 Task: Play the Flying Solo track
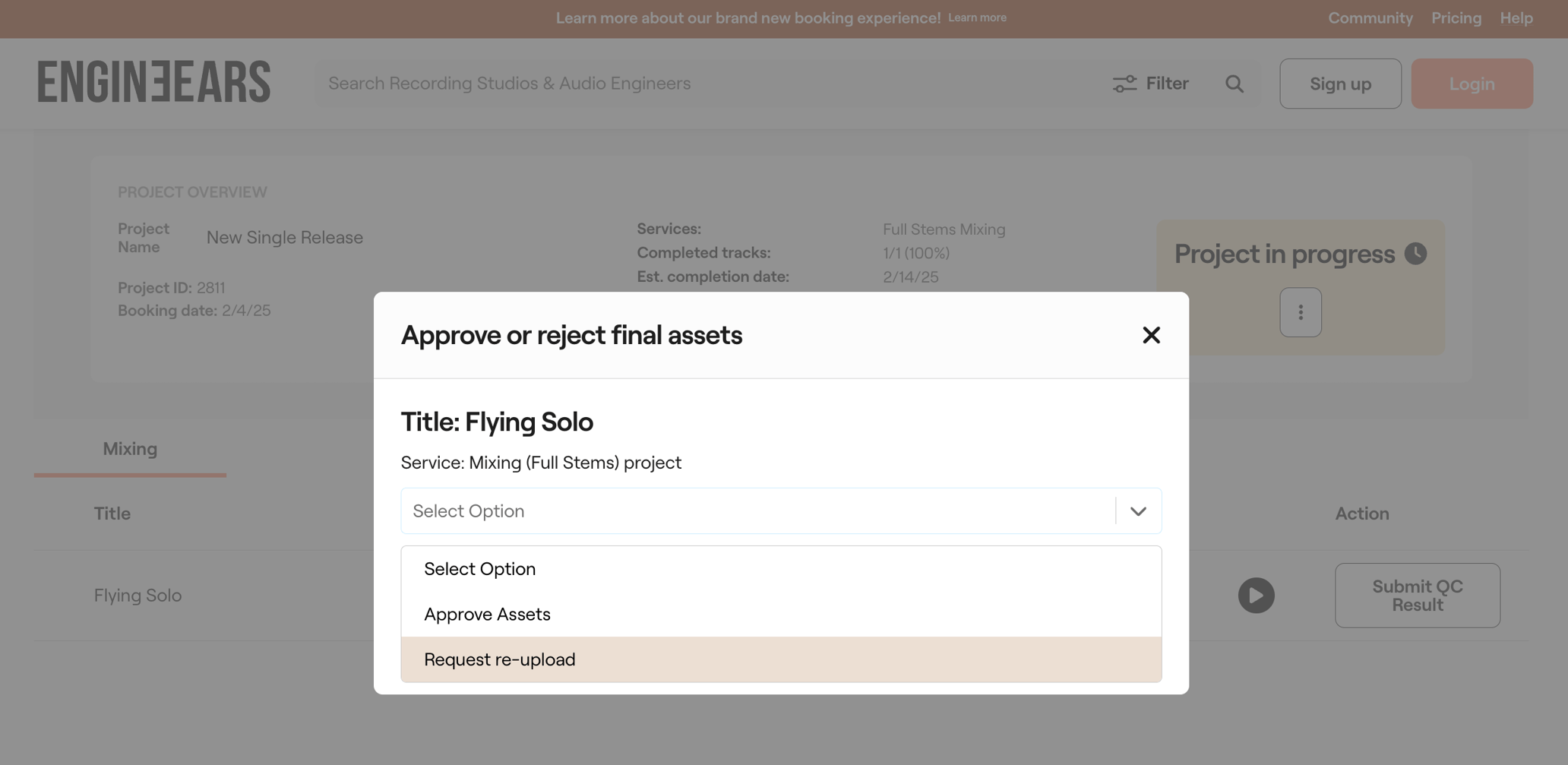click(1256, 596)
